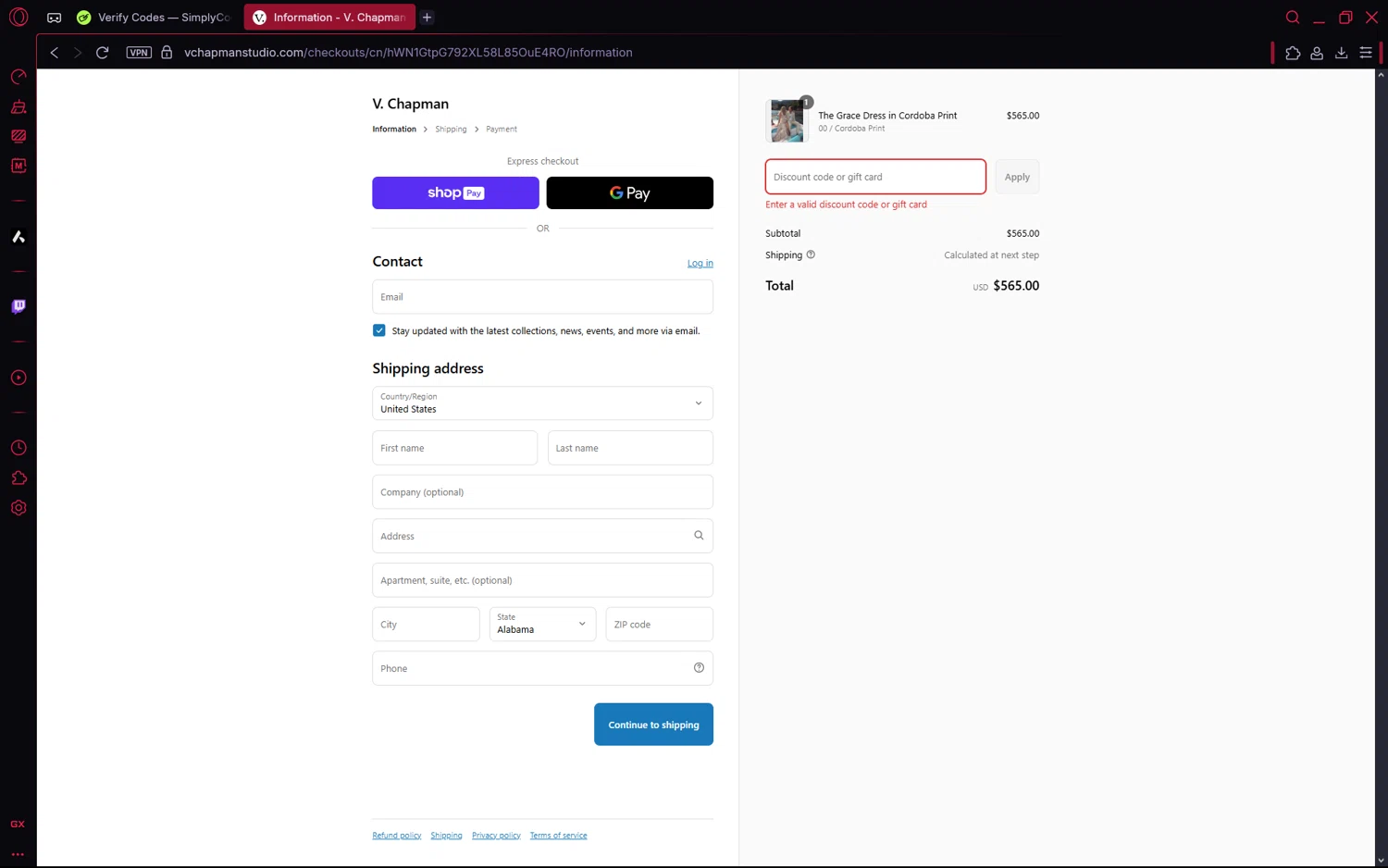
Task: Focus the First name field
Action: point(454,448)
